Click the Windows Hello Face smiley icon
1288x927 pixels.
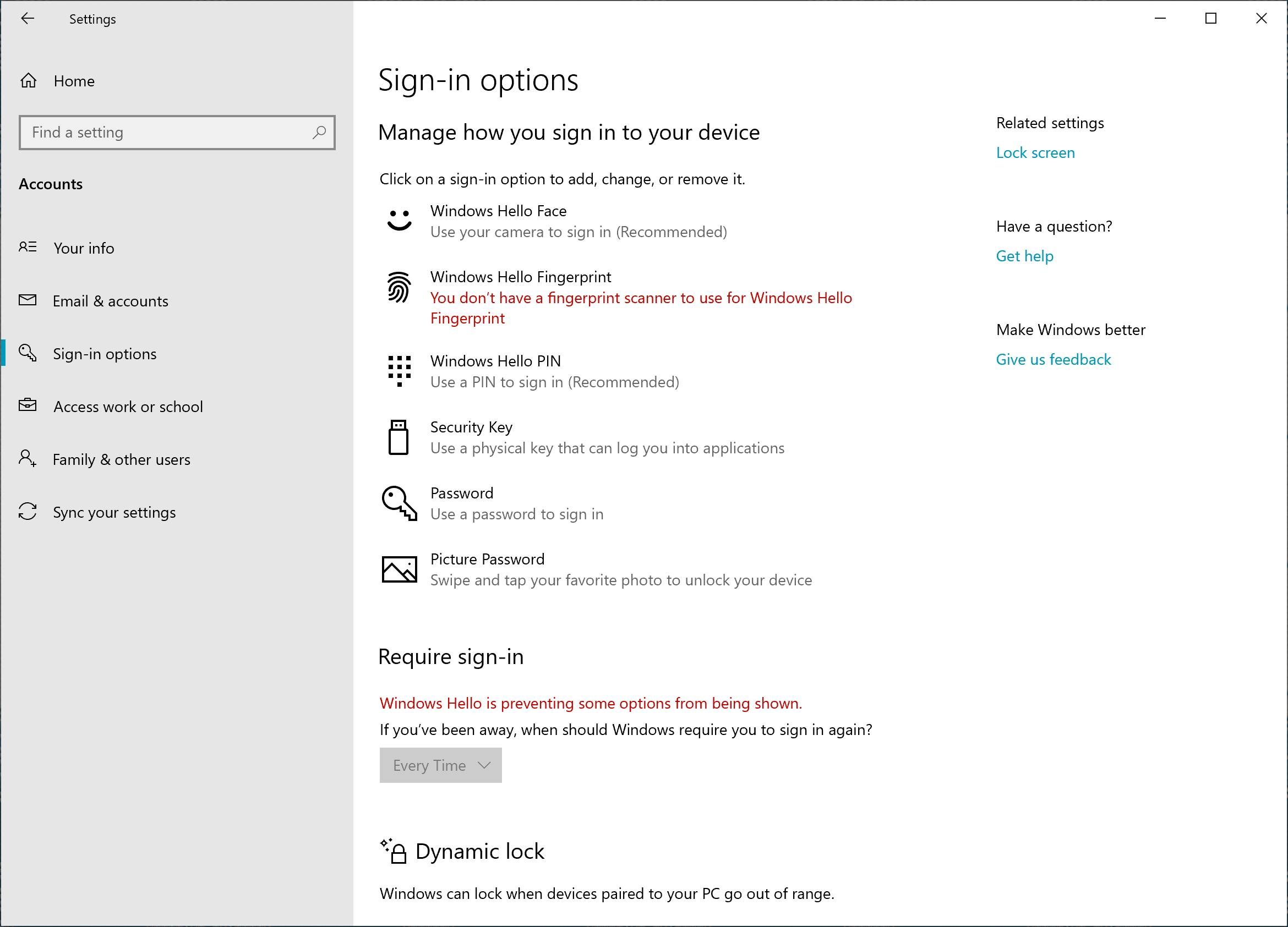click(x=399, y=220)
